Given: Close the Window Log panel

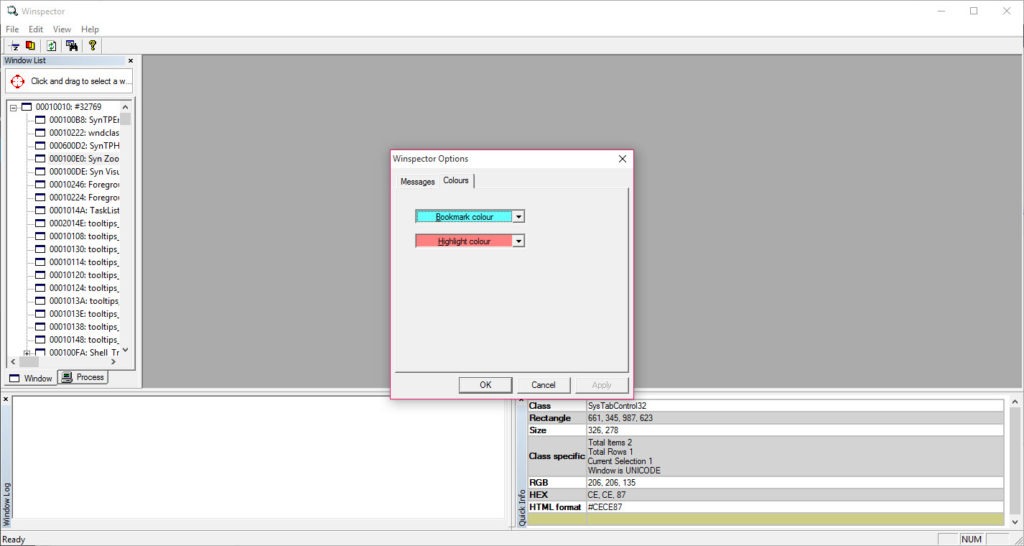Looking at the screenshot, I should tap(6, 400).
